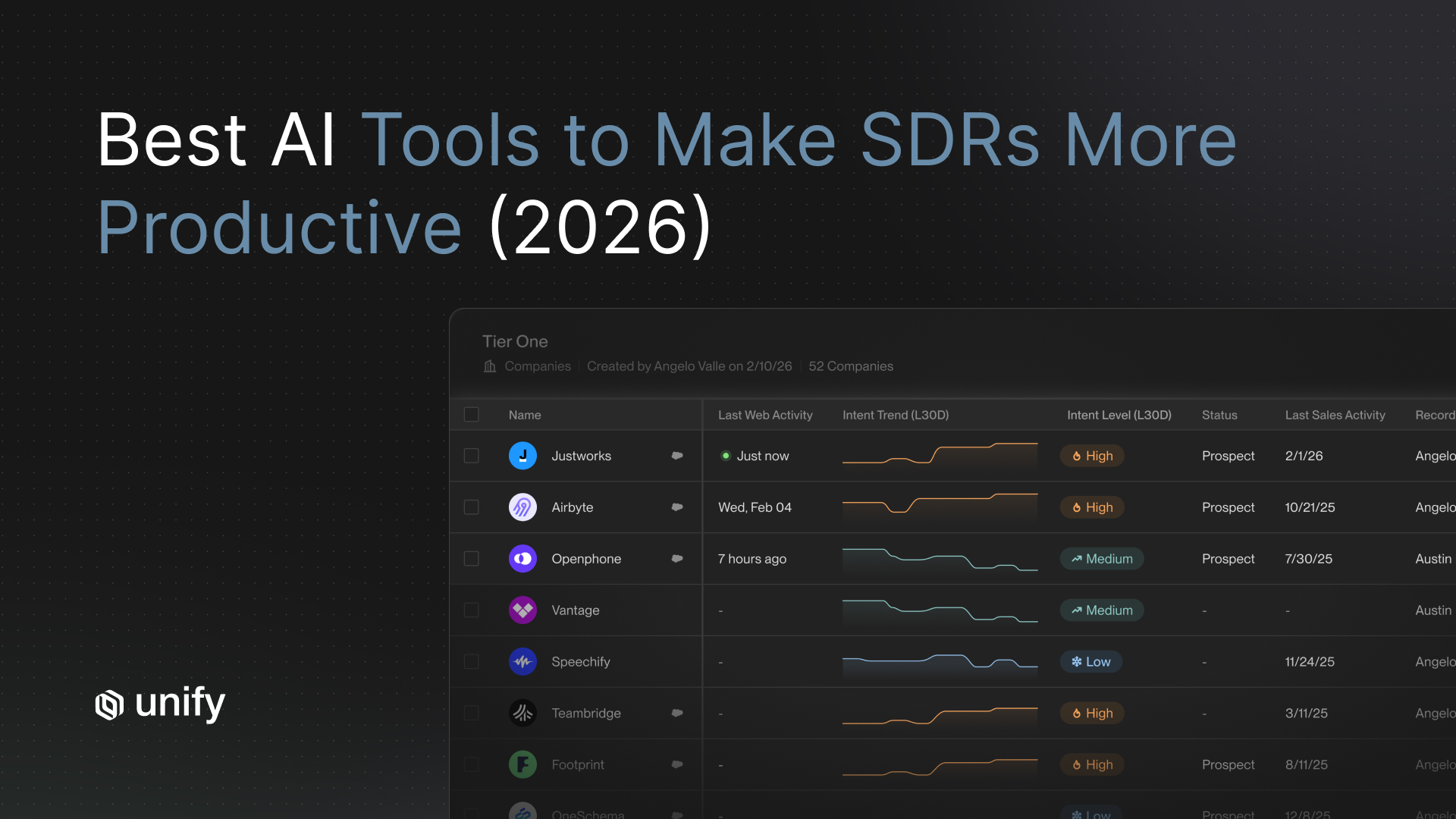Click the Openphone company logo

tap(522, 559)
